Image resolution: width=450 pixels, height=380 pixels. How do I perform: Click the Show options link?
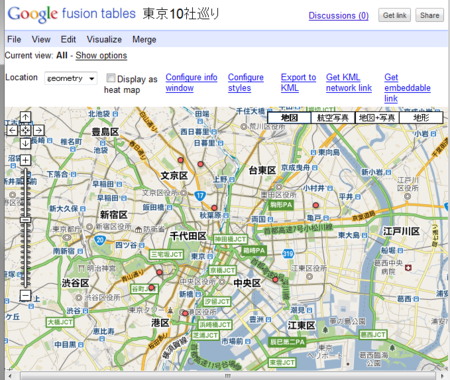point(101,55)
